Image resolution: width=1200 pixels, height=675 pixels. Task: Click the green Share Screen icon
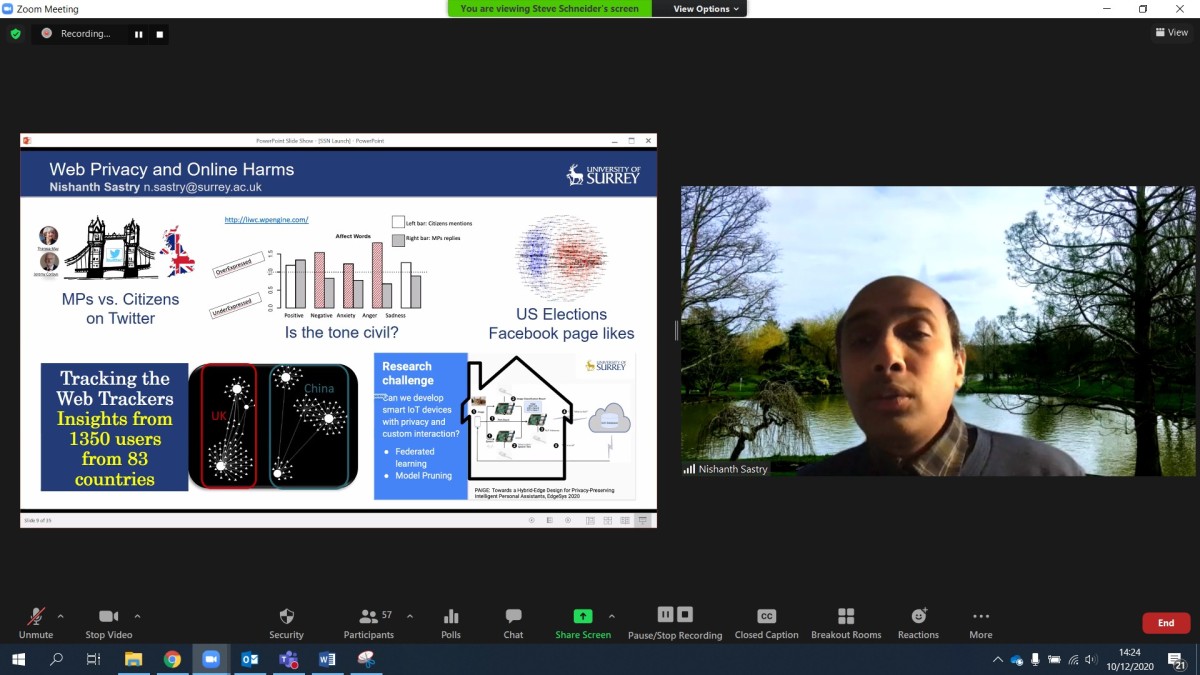(583, 616)
